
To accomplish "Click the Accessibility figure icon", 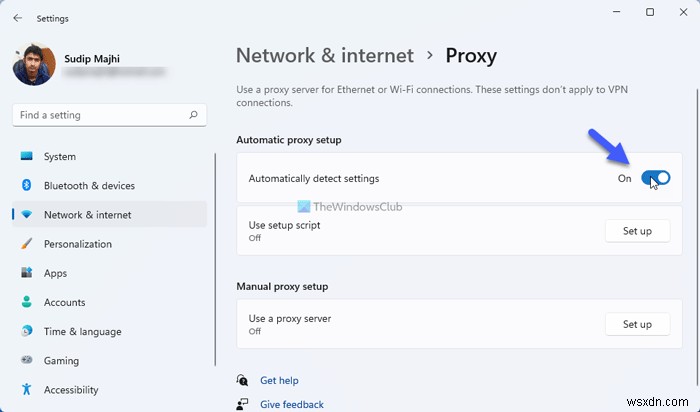I will coord(25,389).
